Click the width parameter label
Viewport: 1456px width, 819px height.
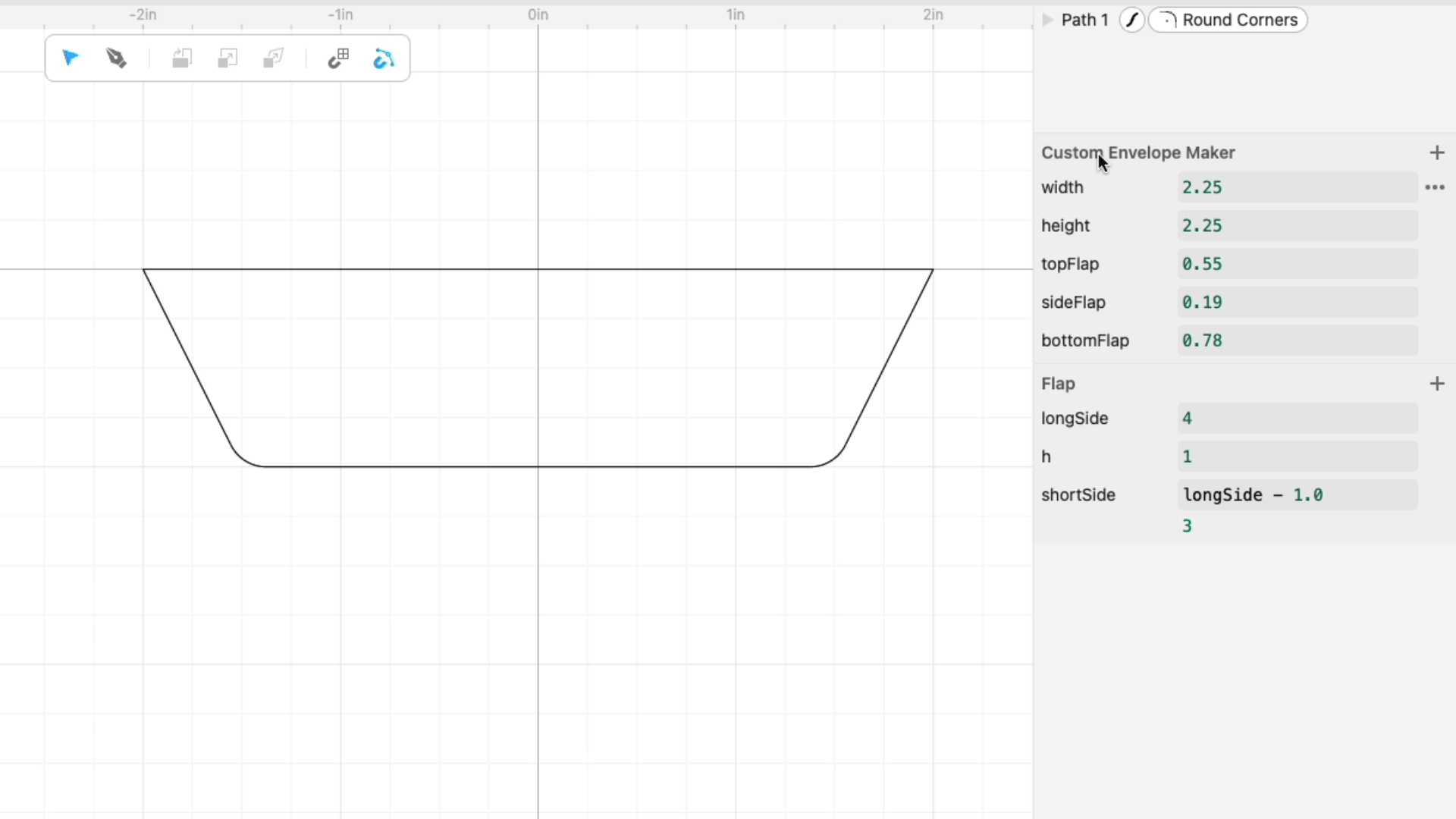click(x=1062, y=187)
